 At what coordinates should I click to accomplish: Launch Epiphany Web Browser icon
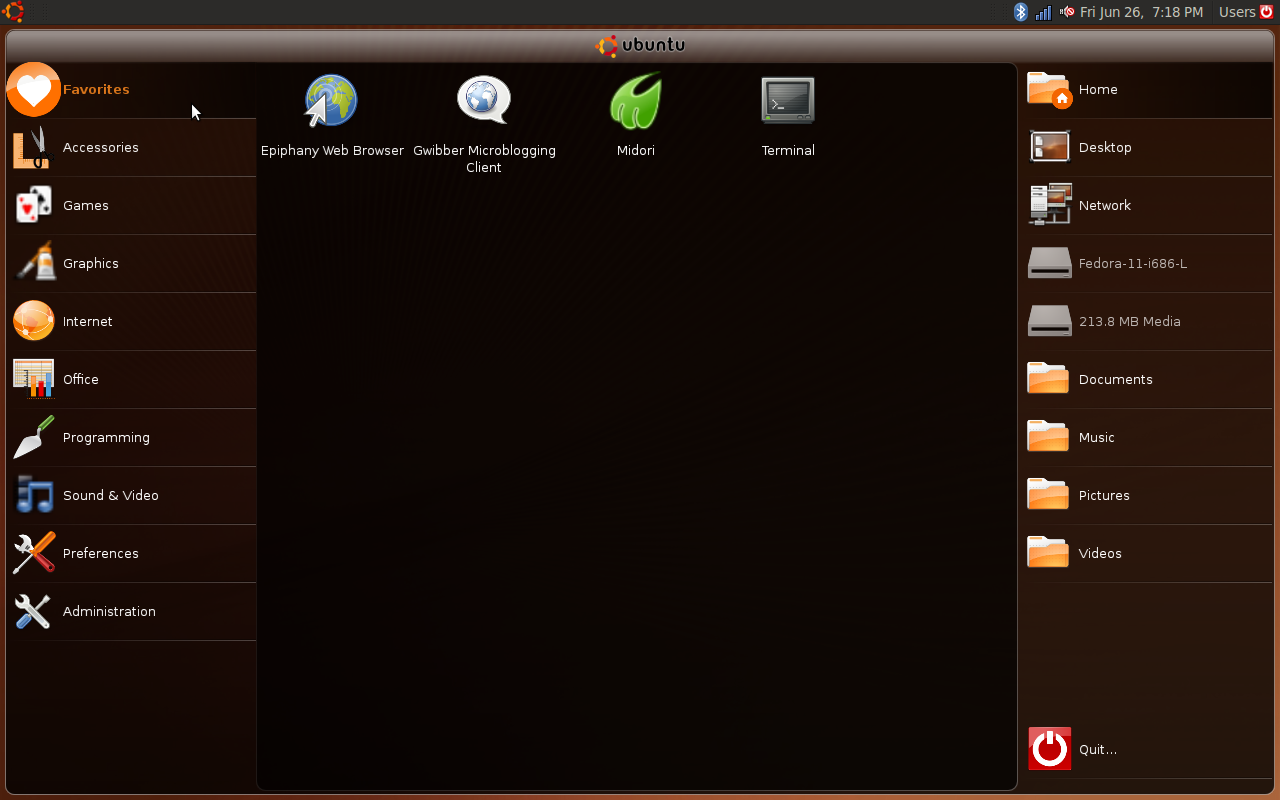coord(331,100)
